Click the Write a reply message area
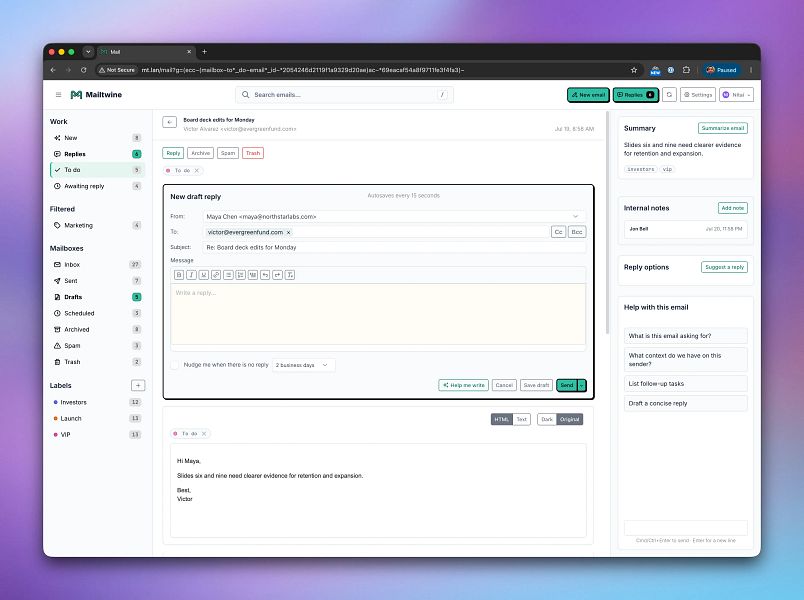The width and height of the screenshot is (804, 600). click(x=378, y=314)
